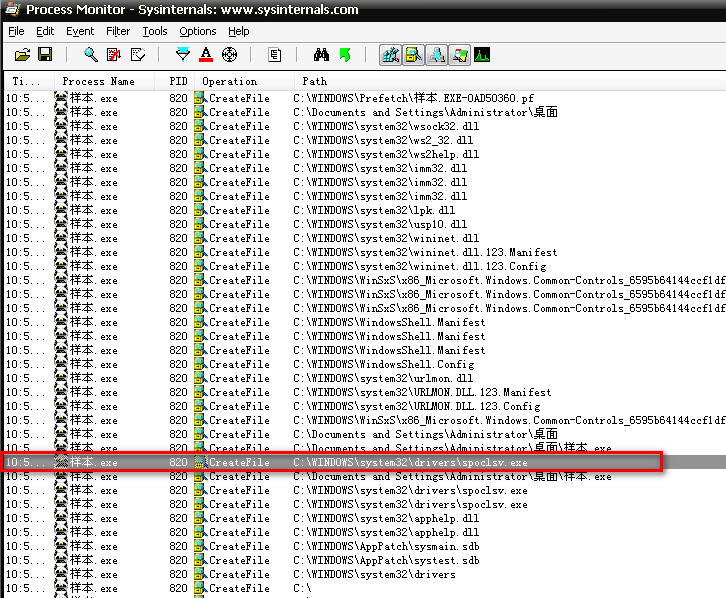The image size is (726, 598).
Task: Toggle Autoscroll in the toolbar
Action: click(x=113, y=55)
